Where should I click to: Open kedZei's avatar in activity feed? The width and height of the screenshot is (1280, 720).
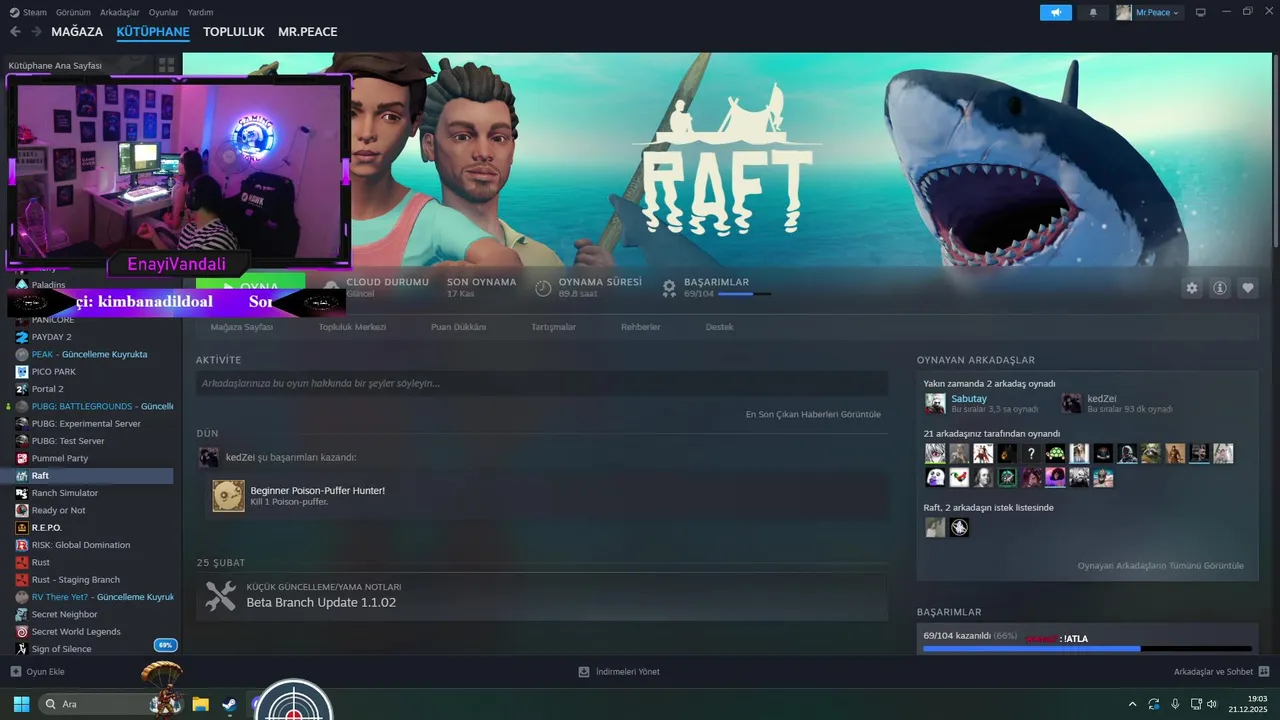(x=209, y=457)
